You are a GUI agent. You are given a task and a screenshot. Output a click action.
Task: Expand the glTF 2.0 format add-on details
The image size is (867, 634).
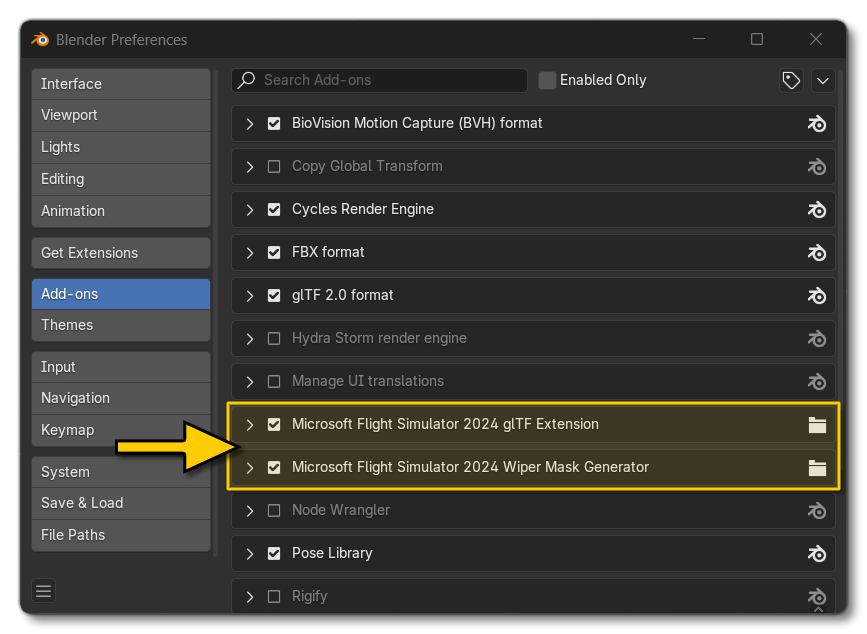pos(249,296)
